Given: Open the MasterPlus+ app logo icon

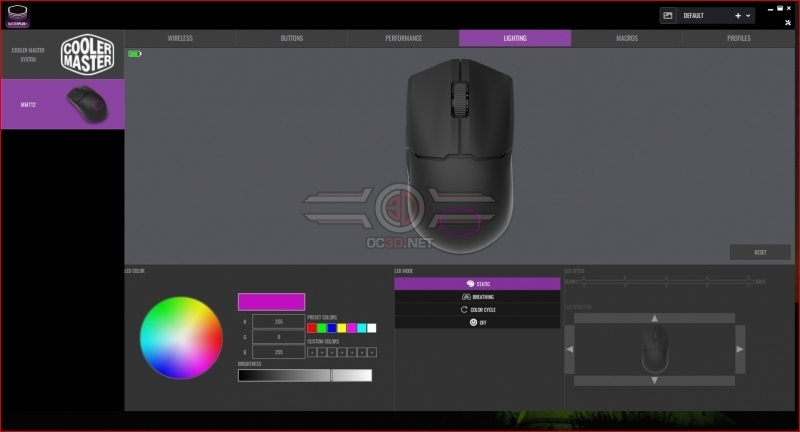Looking at the screenshot, I should (17, 15).
